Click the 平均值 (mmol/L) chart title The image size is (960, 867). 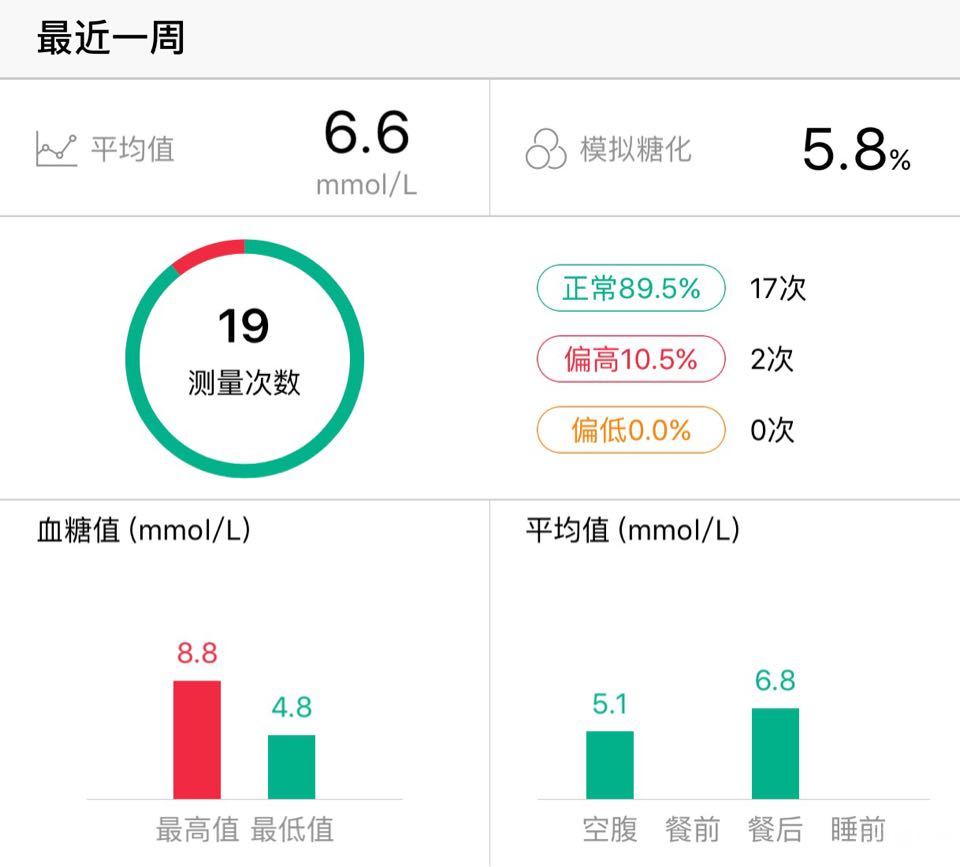pos(633,530)
